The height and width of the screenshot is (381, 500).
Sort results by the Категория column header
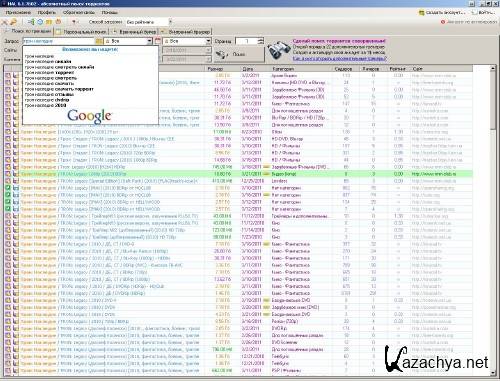tap(300, 69)
